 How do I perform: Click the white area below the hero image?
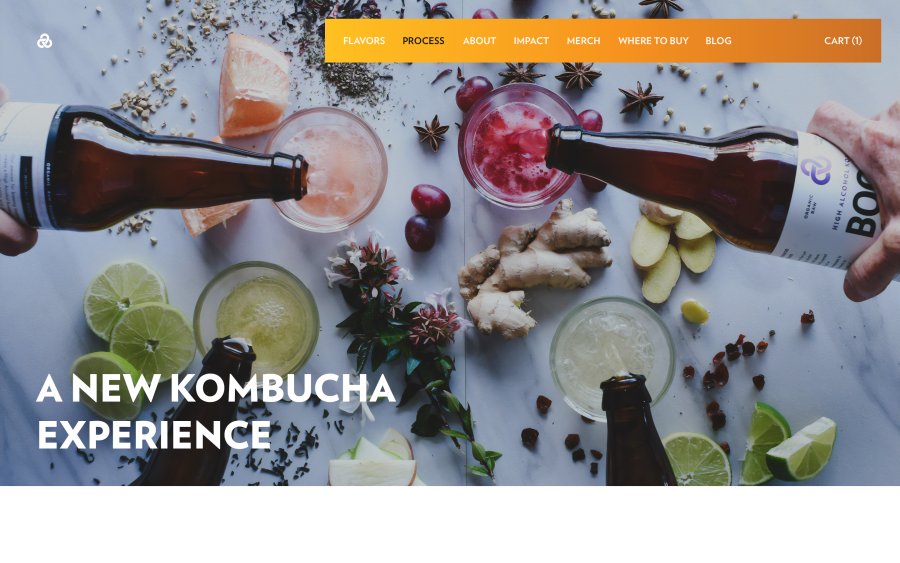(450, 524)
